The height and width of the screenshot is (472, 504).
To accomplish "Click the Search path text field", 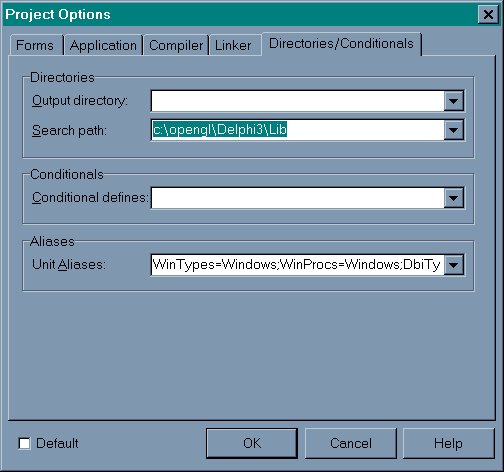I will [298, 130].
